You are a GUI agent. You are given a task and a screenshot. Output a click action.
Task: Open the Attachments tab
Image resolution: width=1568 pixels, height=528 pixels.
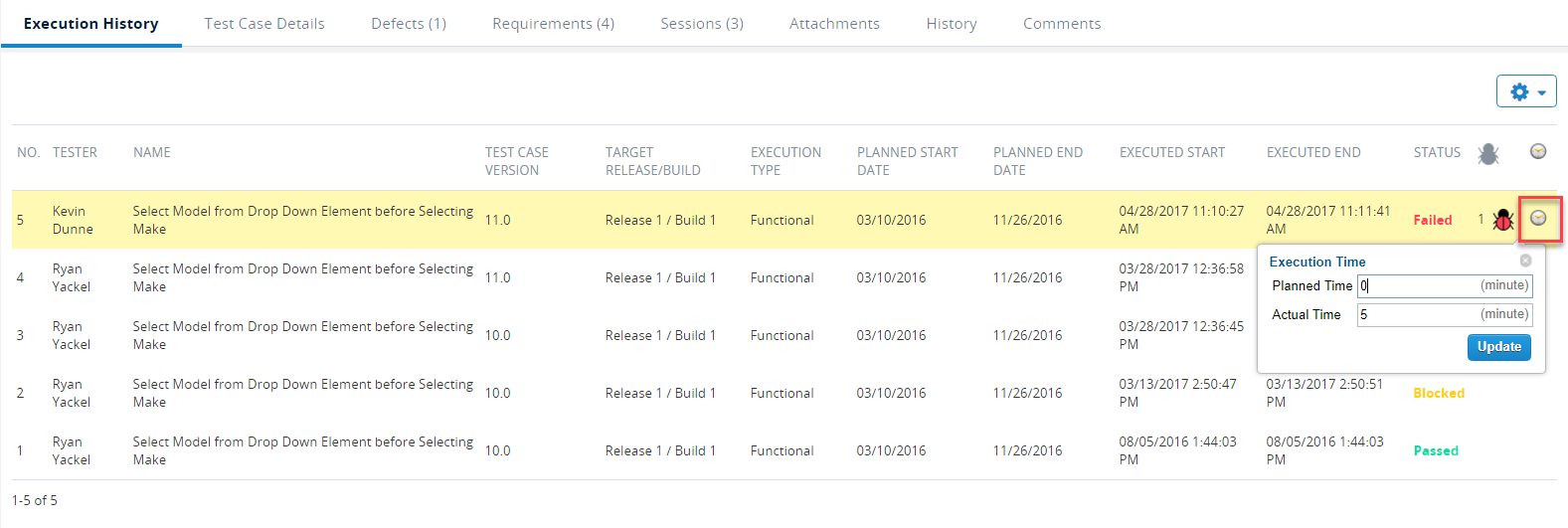tap(834, 24)
